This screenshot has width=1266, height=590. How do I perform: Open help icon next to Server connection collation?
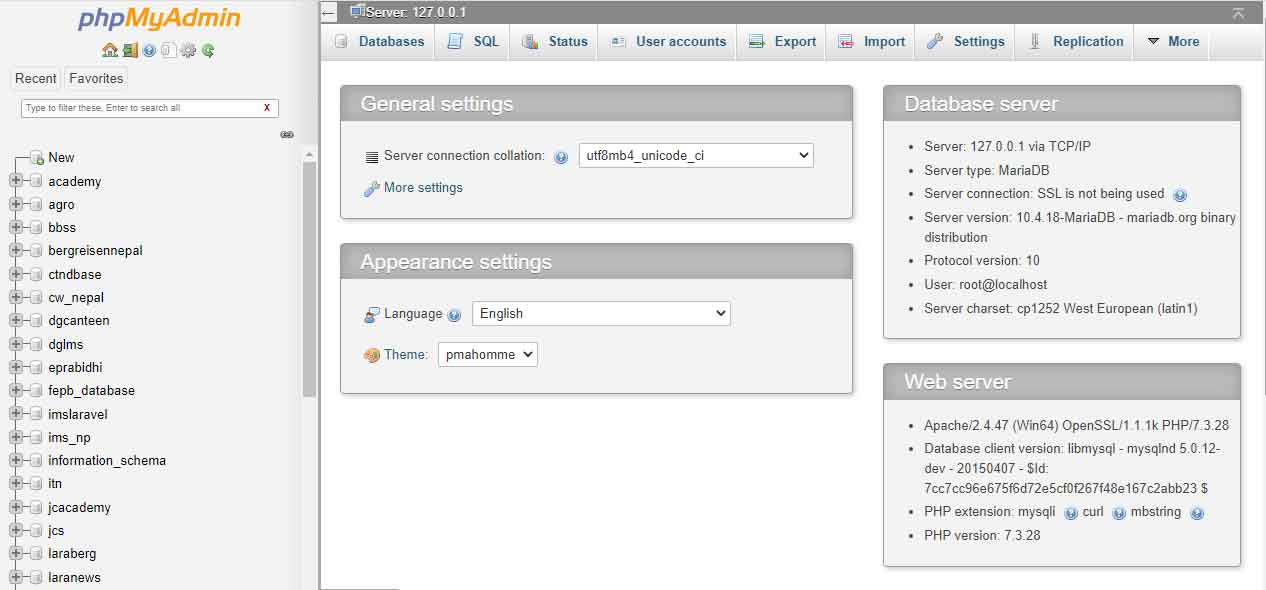[561, 157]
